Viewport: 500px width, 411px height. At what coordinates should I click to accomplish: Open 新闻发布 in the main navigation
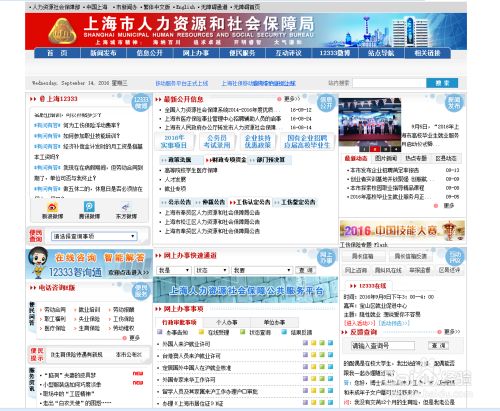103,53
